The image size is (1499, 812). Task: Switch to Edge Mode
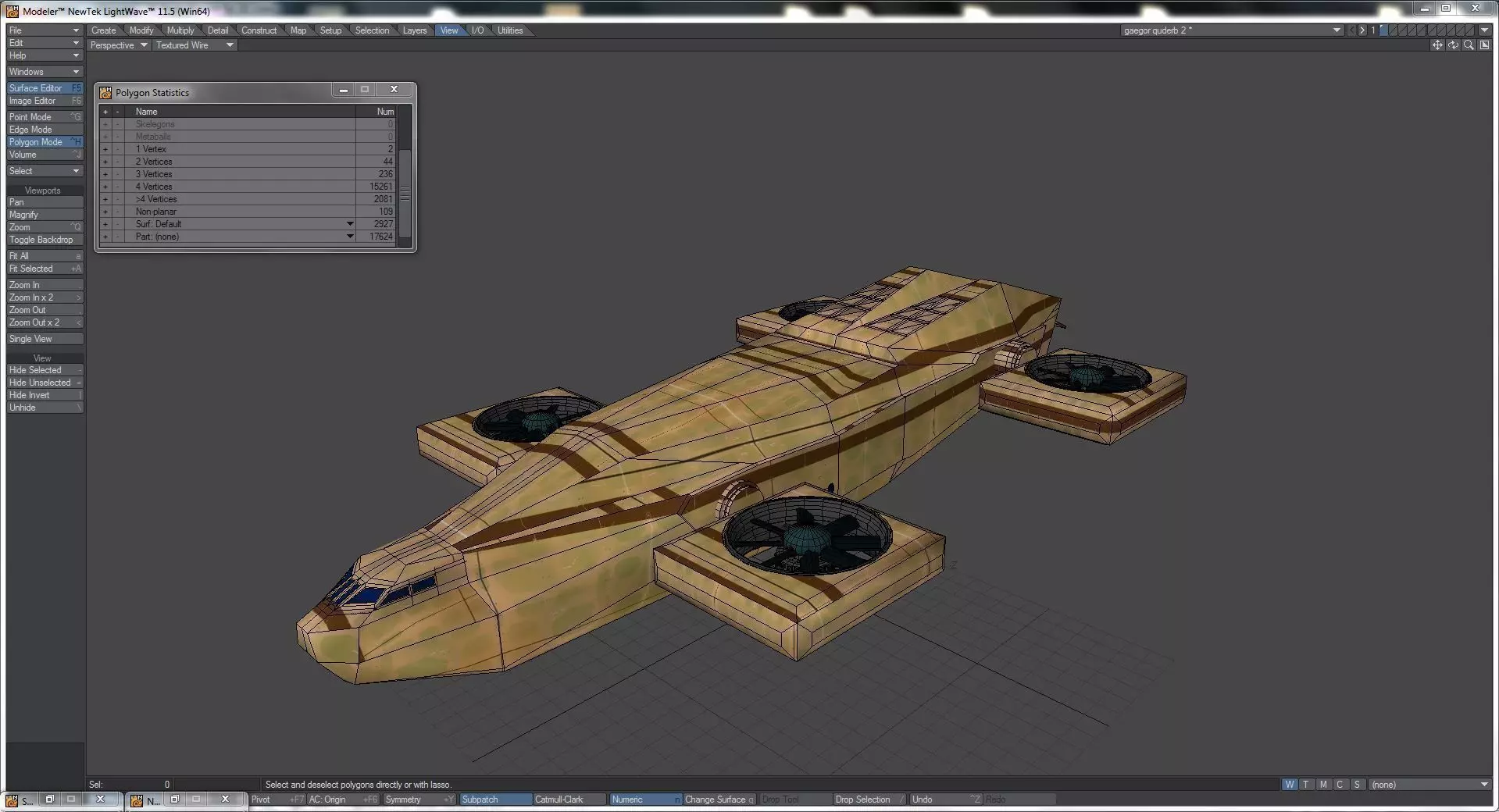click(x=45, y=130)
